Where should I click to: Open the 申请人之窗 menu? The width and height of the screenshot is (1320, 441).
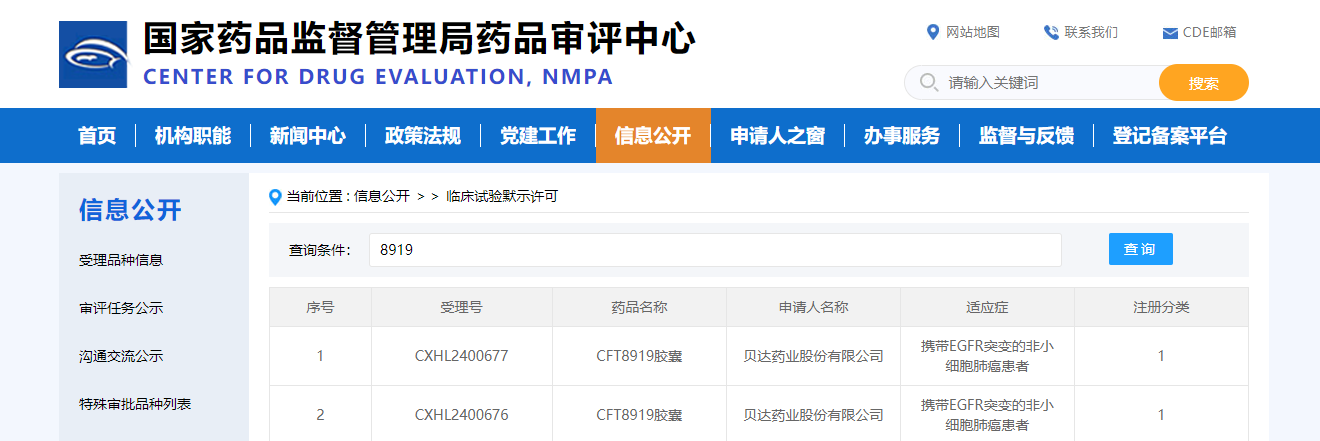777,136
